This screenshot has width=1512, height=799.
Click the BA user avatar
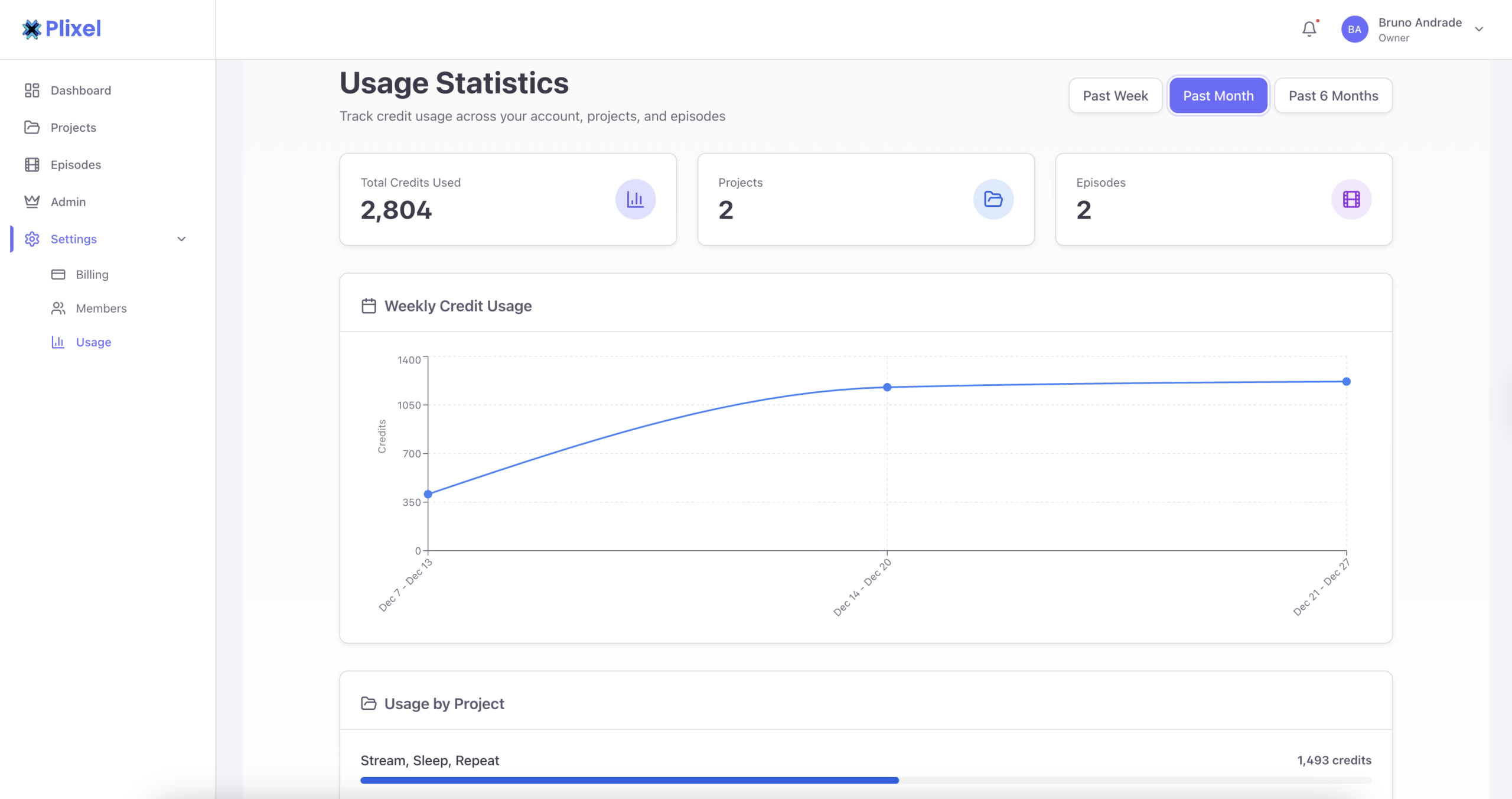coord(1354,29)
